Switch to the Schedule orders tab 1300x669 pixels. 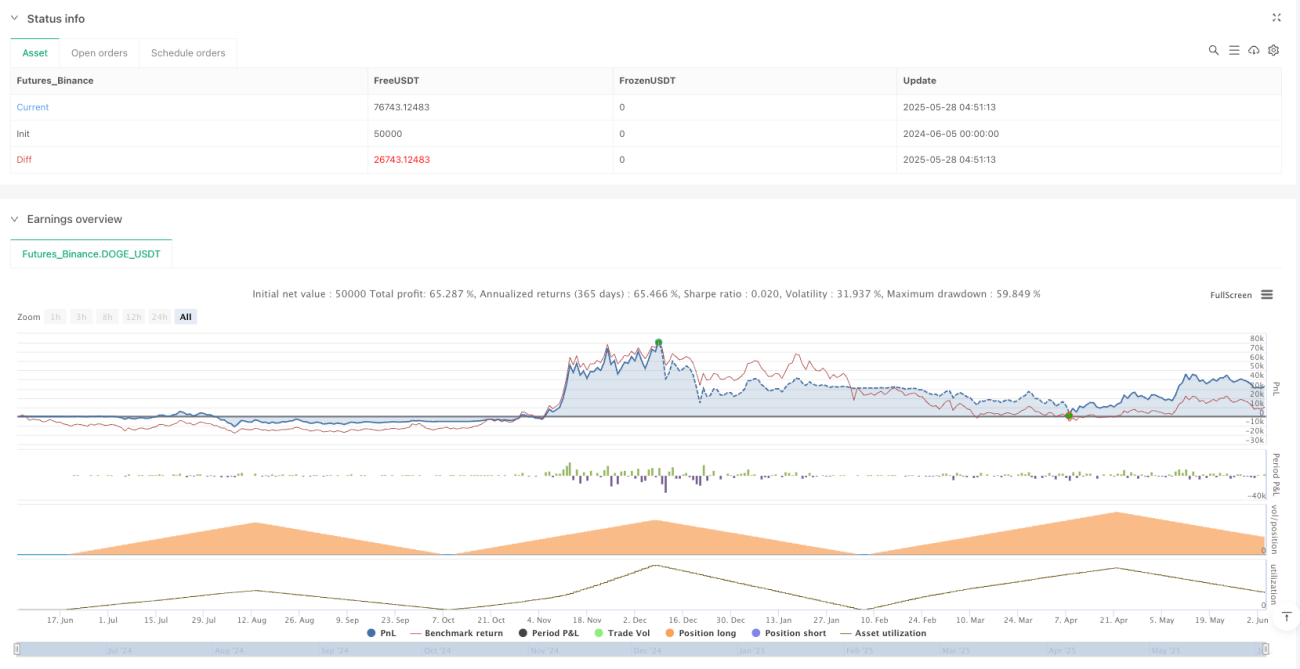pyautogui.click(x=188, y=53)
